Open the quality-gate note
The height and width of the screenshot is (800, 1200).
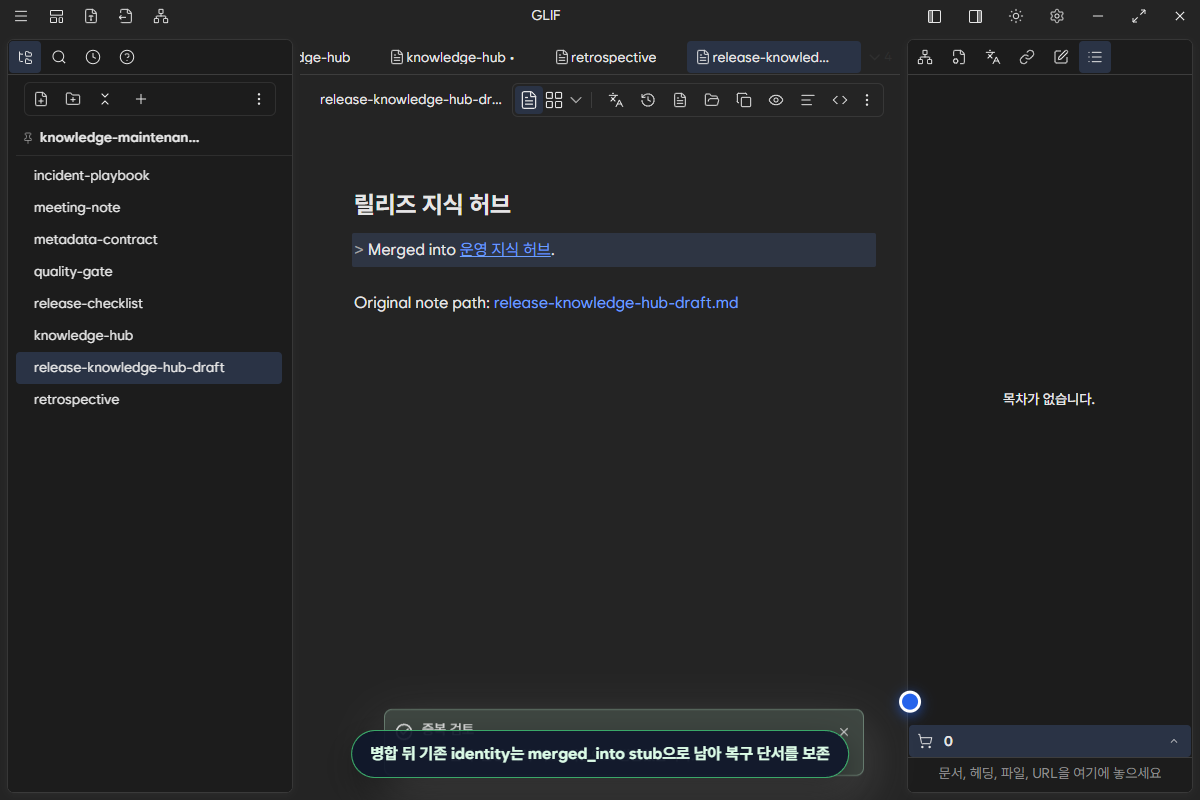149,271
